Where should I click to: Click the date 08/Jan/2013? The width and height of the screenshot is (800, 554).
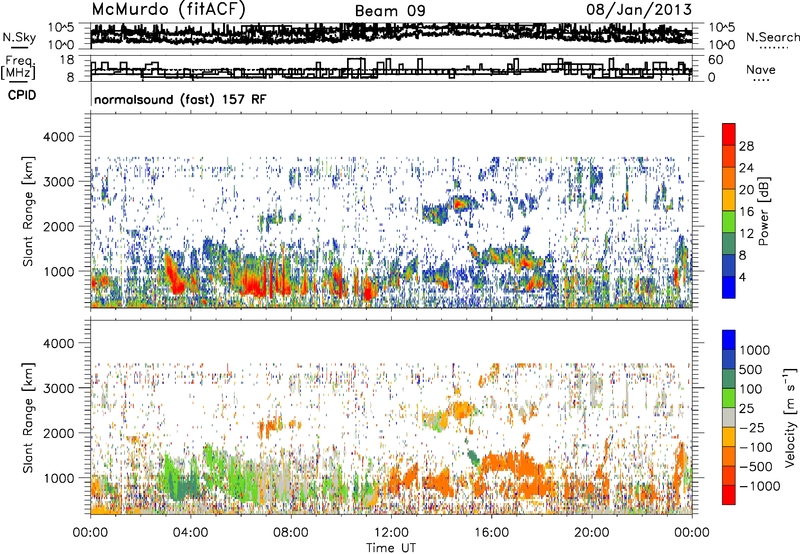point(639,10)
